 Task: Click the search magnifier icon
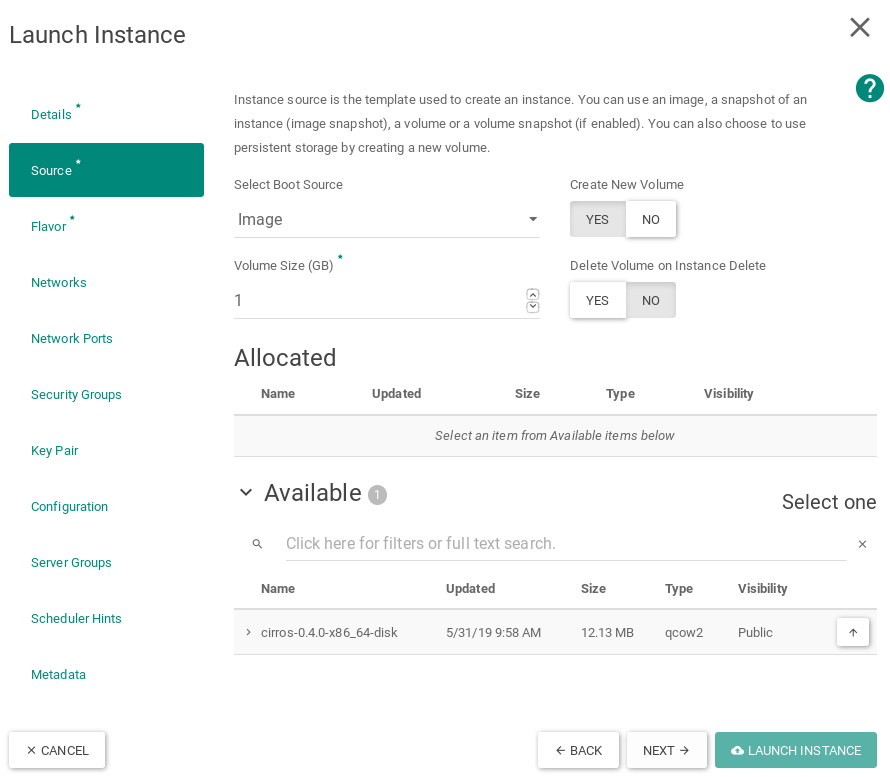pos(257,543)
